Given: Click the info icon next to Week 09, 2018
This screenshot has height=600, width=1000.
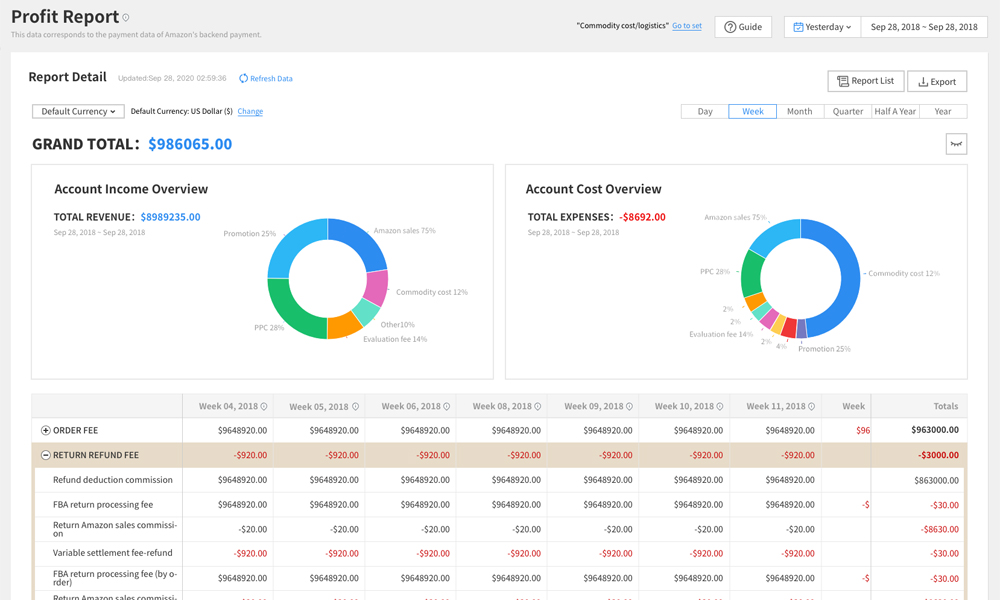Looking at the screenshot, I should coord(629,407).
